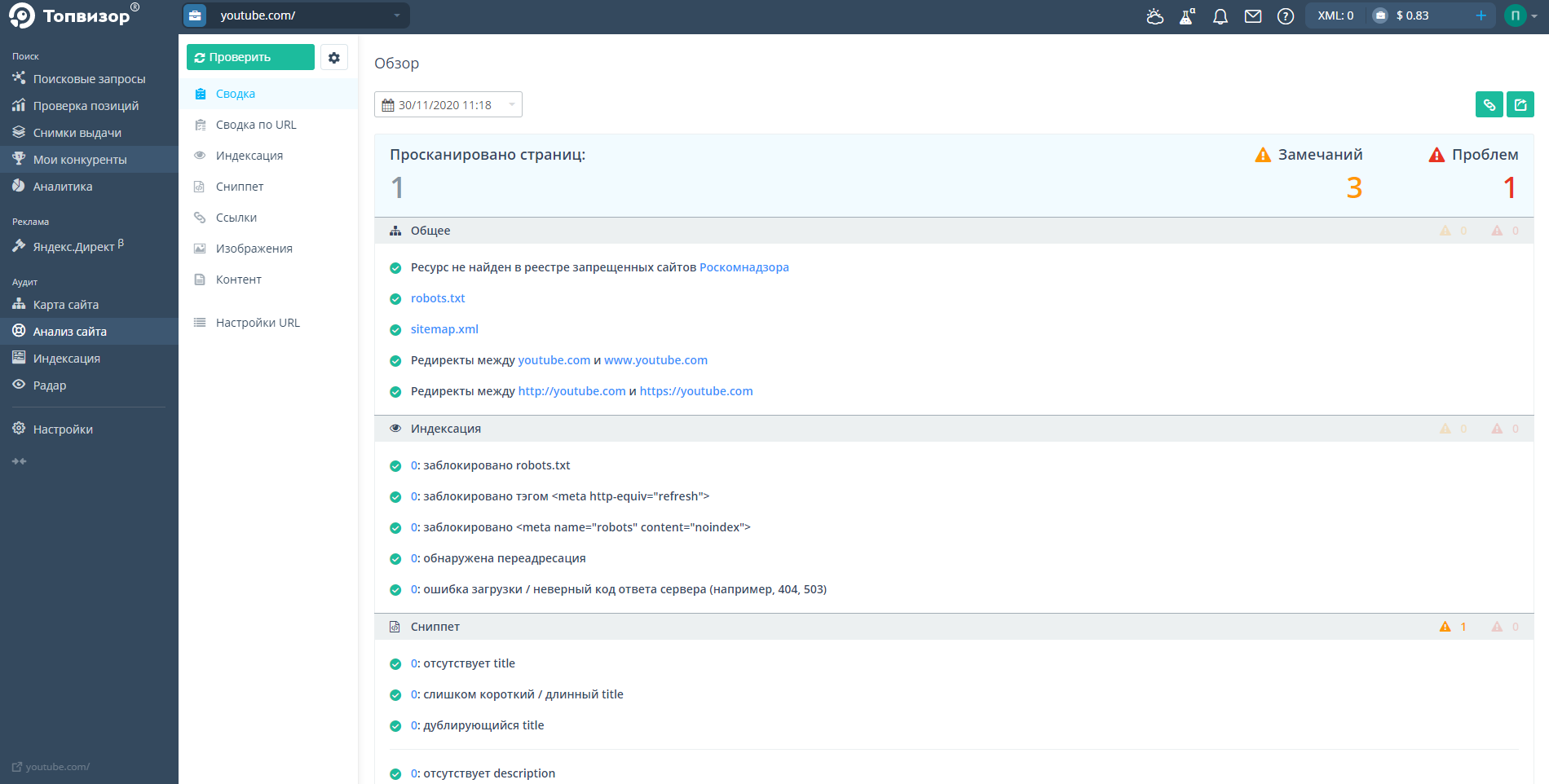Click the briefcase project icon
Viewport: 1549px width, 784px height.
pos(195,15)
